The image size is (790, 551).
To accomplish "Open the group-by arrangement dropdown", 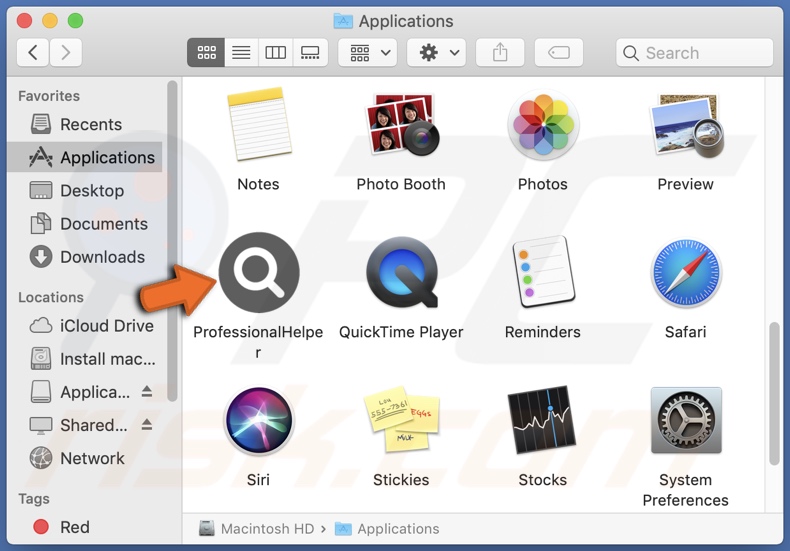I will point(368,52).
